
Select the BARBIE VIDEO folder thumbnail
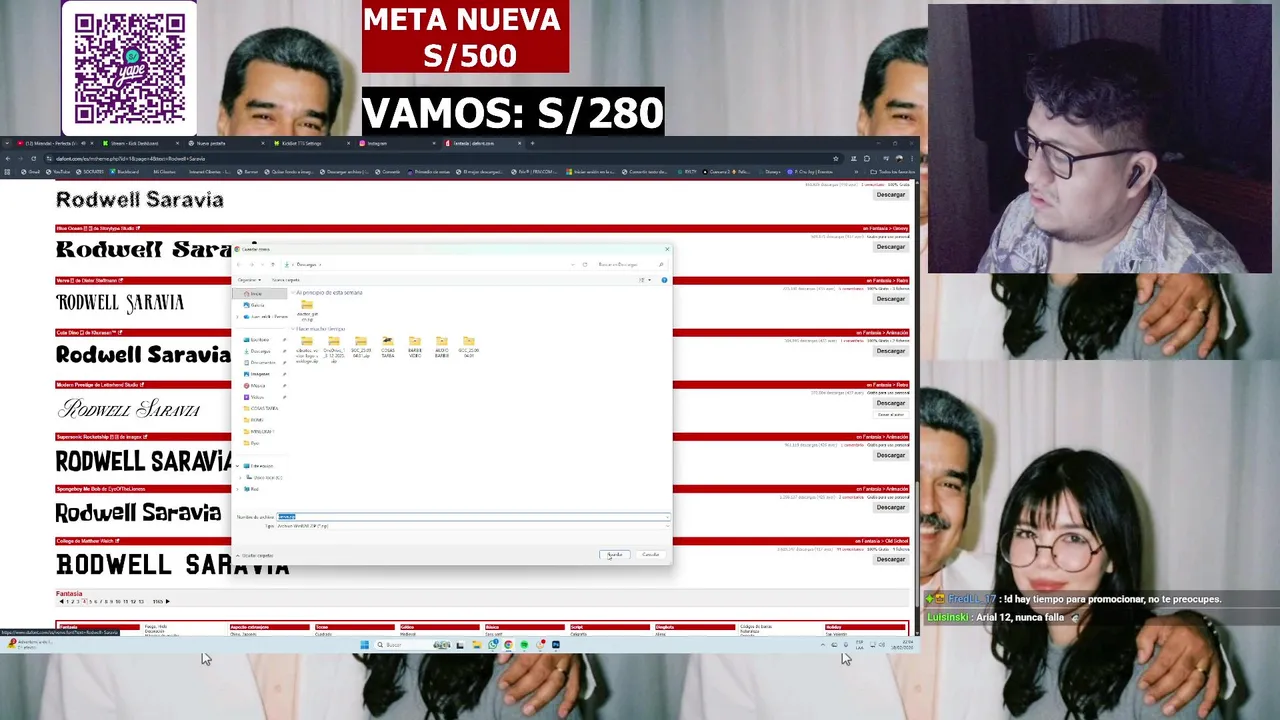tap(414, 347)
